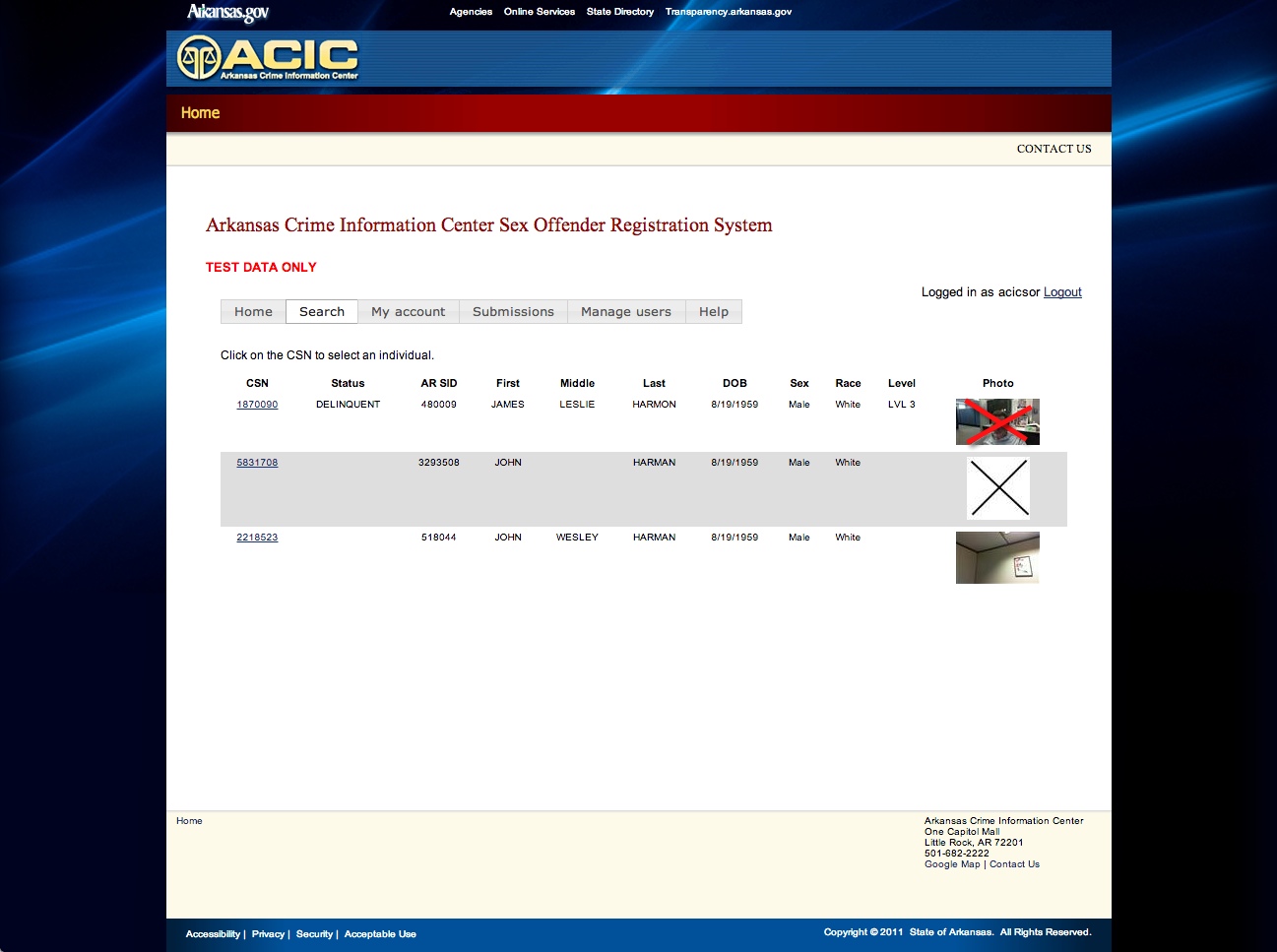Viewport: 1277px width, 952px height.
Task: Click CONTACT US link
Action: click(x=1054, y=149)
